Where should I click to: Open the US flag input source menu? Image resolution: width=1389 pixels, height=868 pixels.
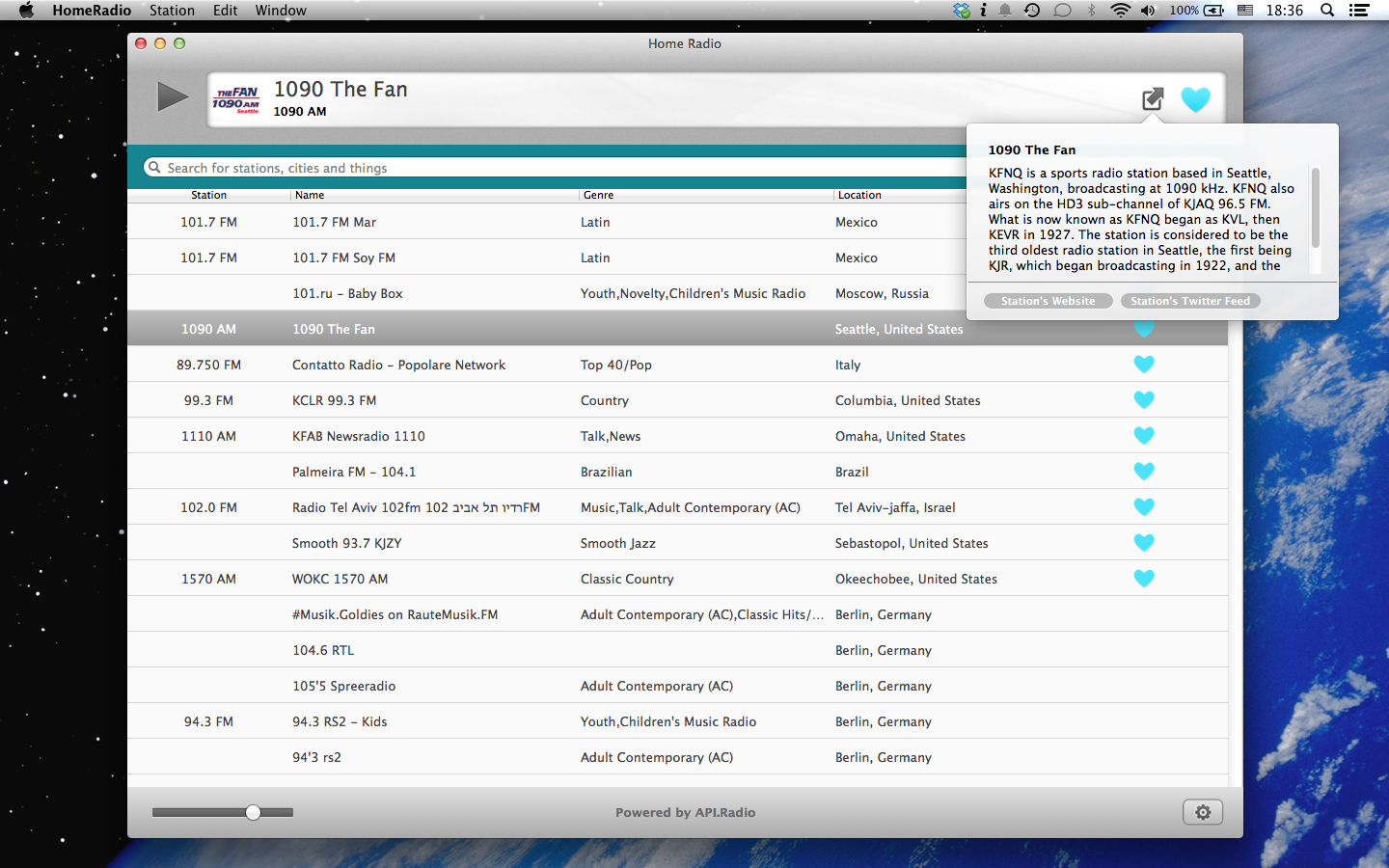click(x=1245, y=11)
